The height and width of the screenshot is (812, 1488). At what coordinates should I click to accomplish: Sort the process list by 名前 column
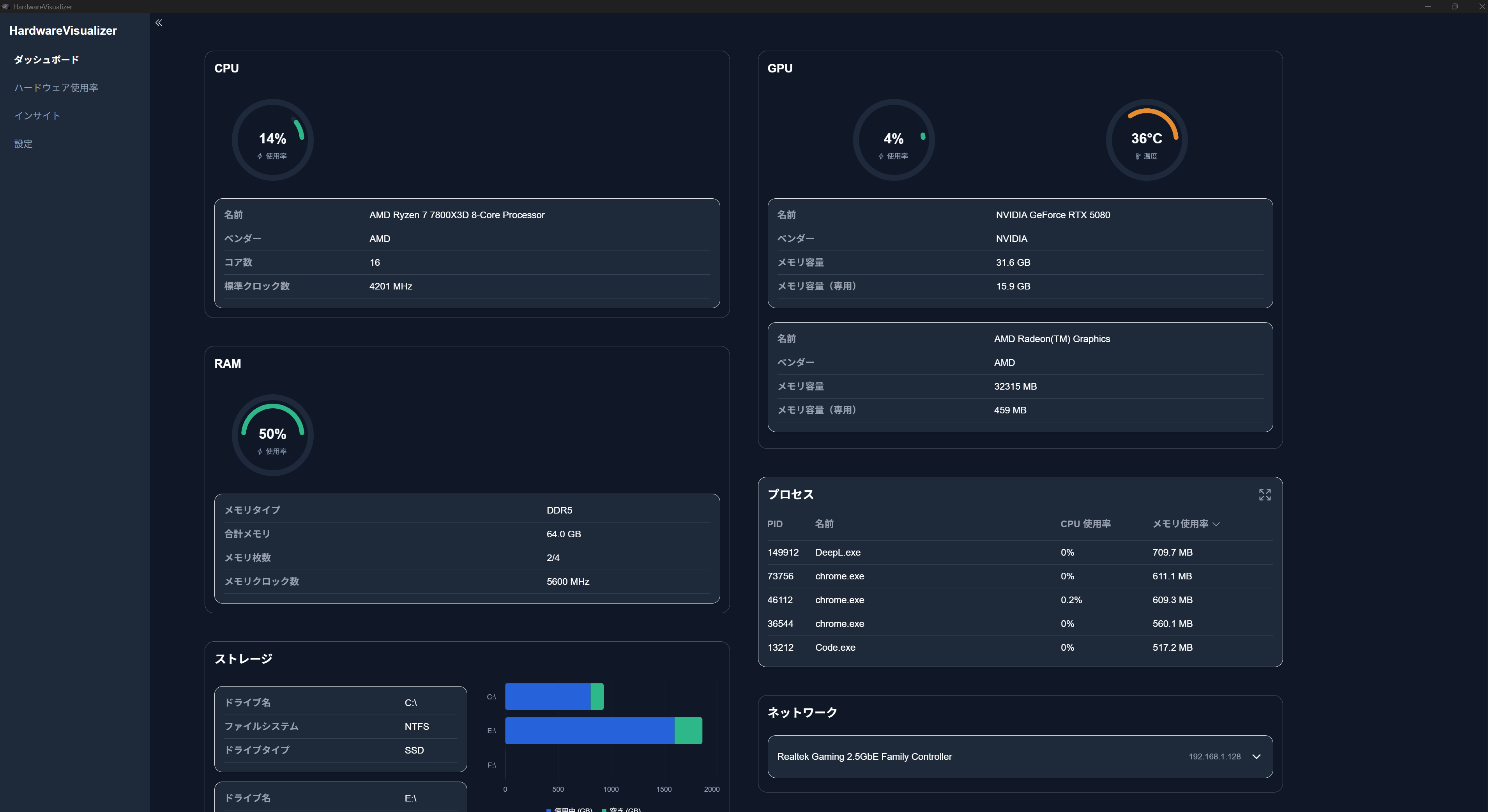point(824,524)
